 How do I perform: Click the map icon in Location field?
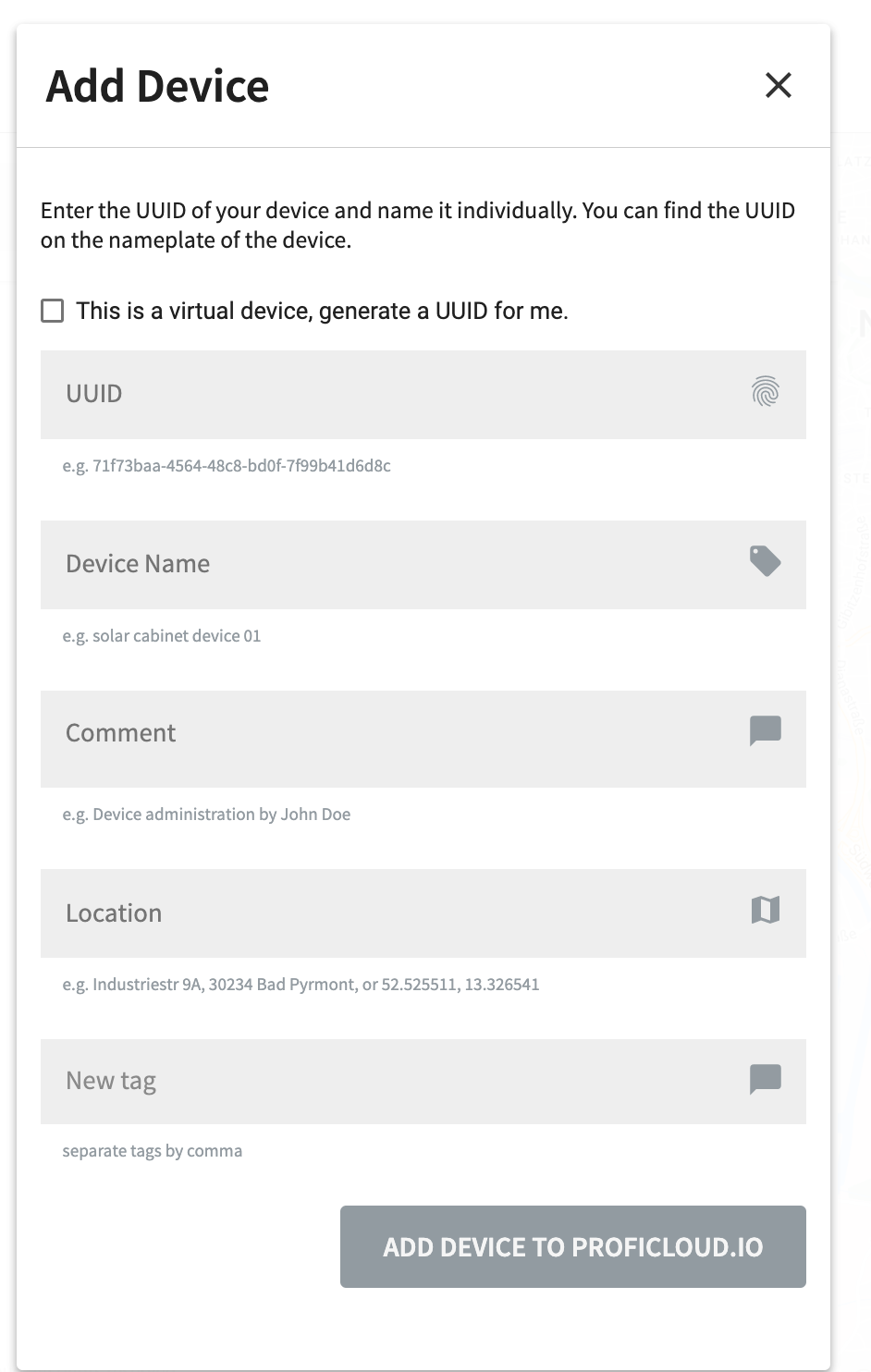pyautogui.click(x=766, y=910)
